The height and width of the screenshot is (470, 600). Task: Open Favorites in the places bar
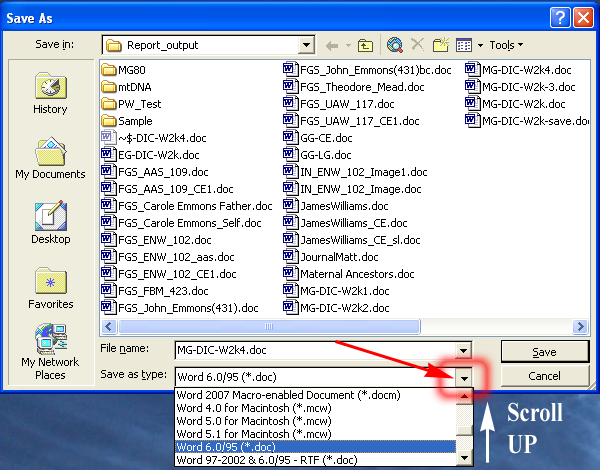point(51,288)
